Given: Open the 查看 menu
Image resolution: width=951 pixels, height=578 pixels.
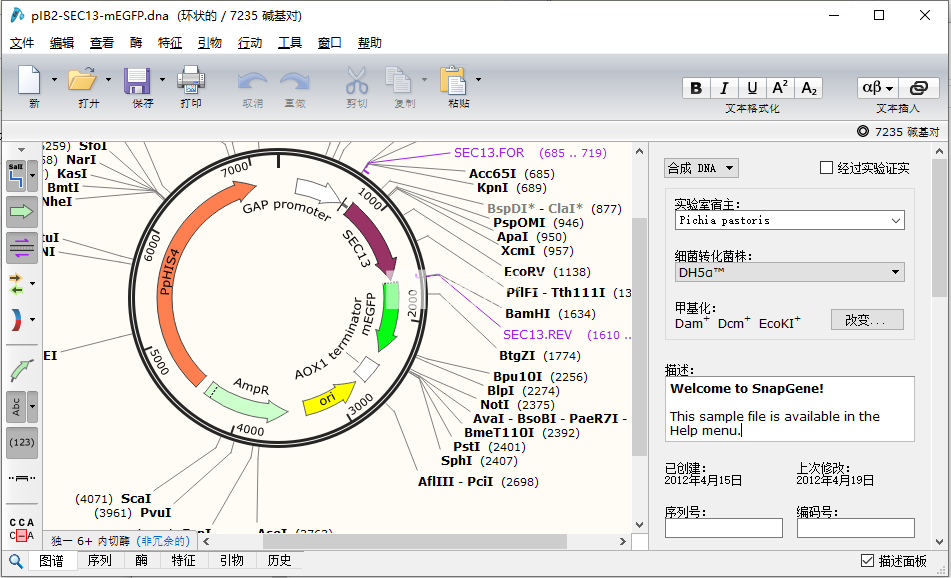Looking at the screenshot, I should (102, 42).
